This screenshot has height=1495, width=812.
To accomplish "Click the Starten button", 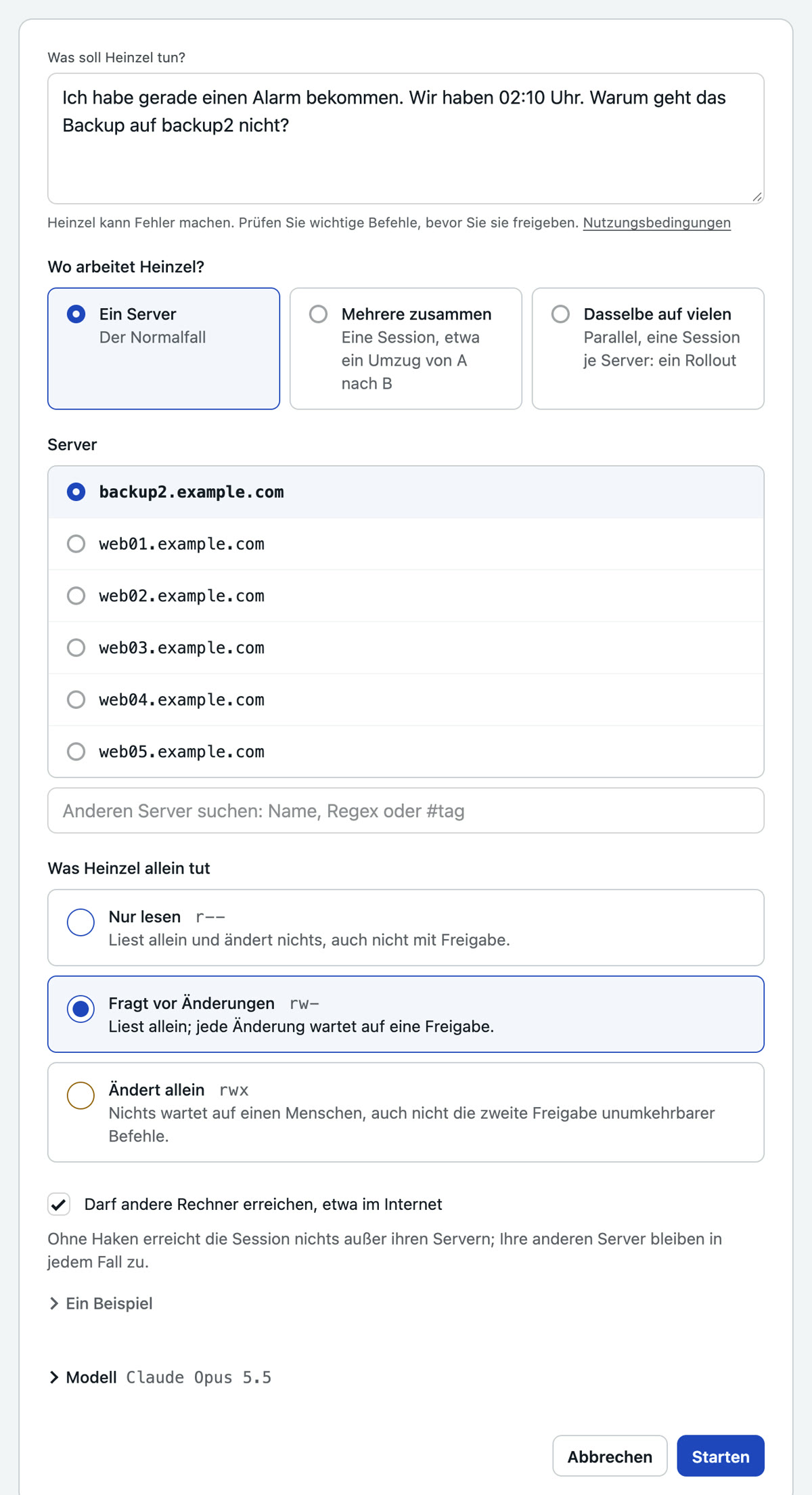I will (721, 1456).
